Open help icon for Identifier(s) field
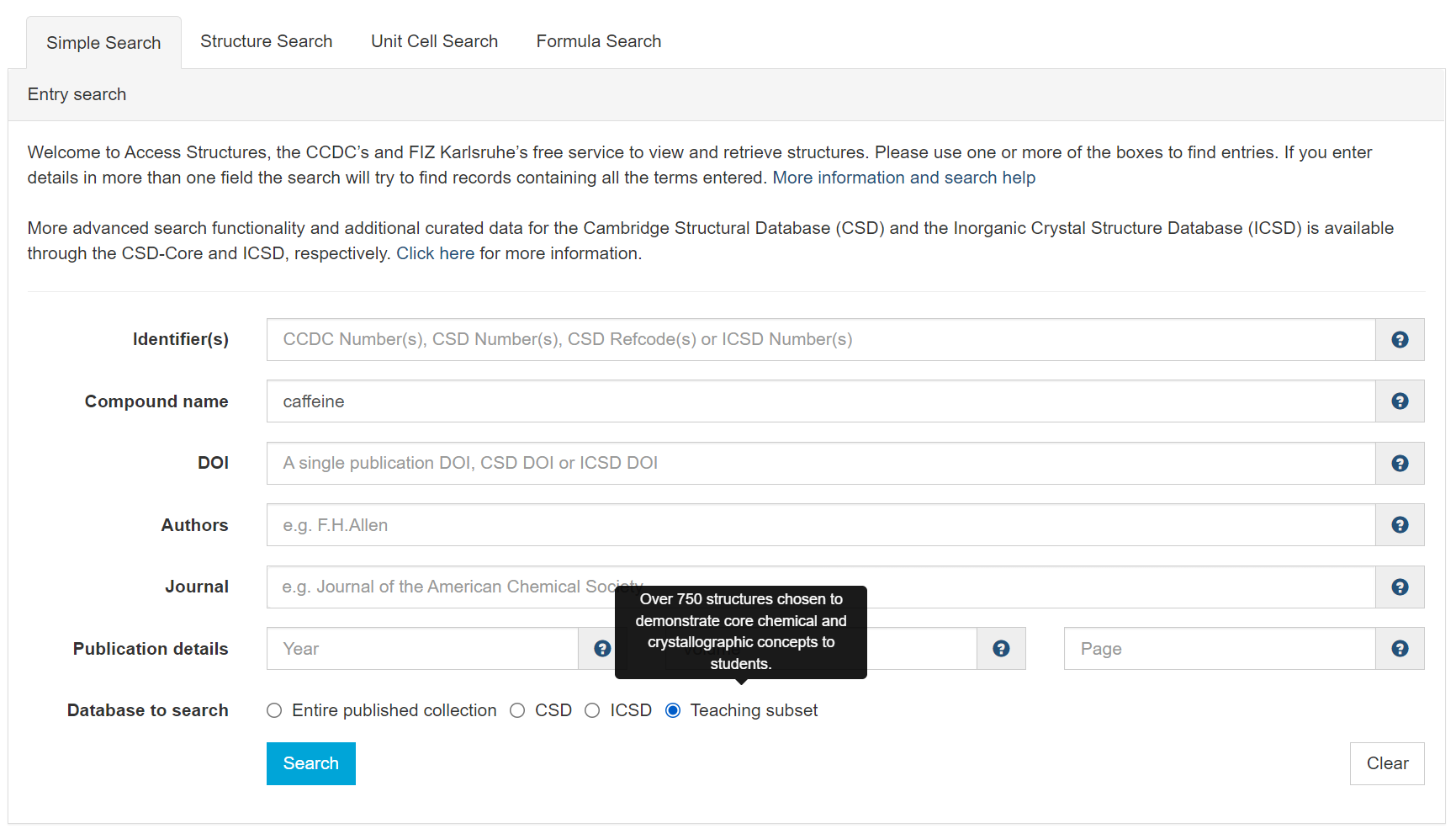This screenshot has height=834, width=1456. (x=1400, y=340)
